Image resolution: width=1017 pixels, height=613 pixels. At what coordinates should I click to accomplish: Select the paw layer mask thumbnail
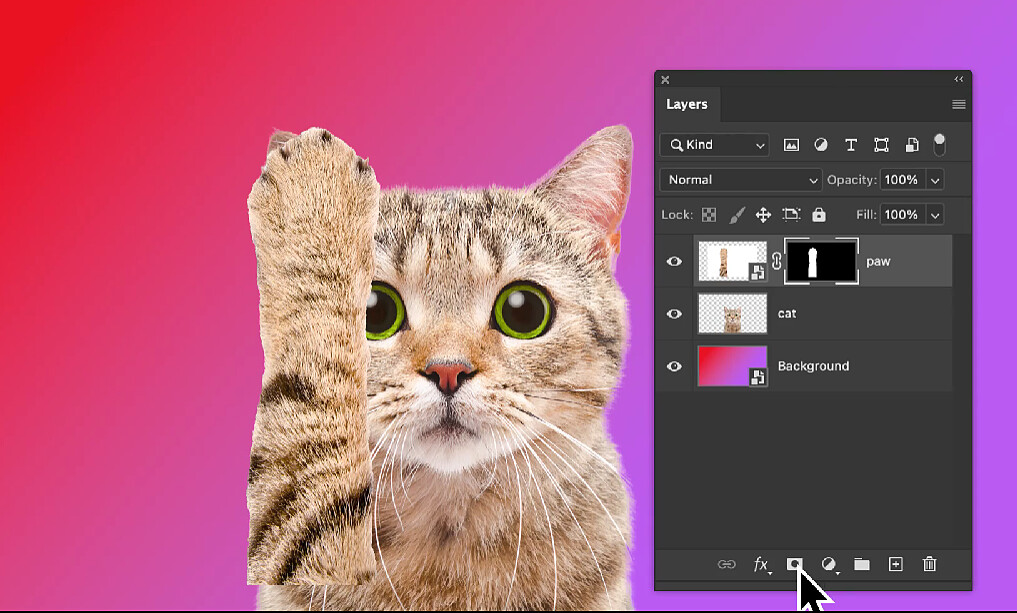point(821,262)
